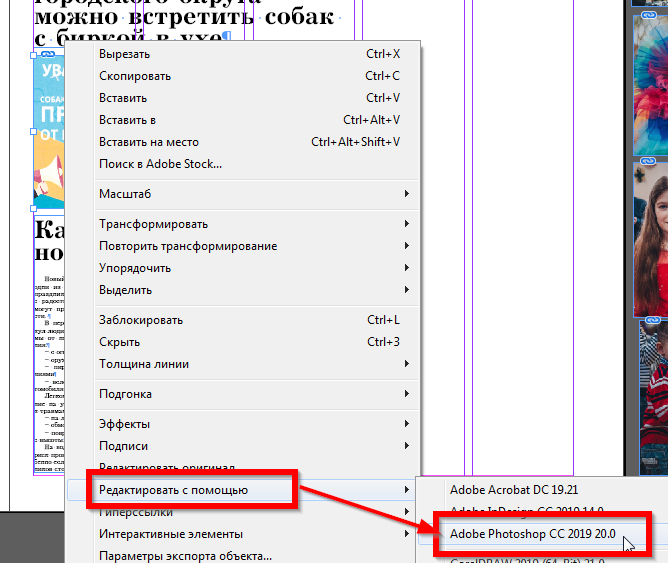Click link badge on selected image frame
This screenshot has height=563, width=668.
coord(47,54)
